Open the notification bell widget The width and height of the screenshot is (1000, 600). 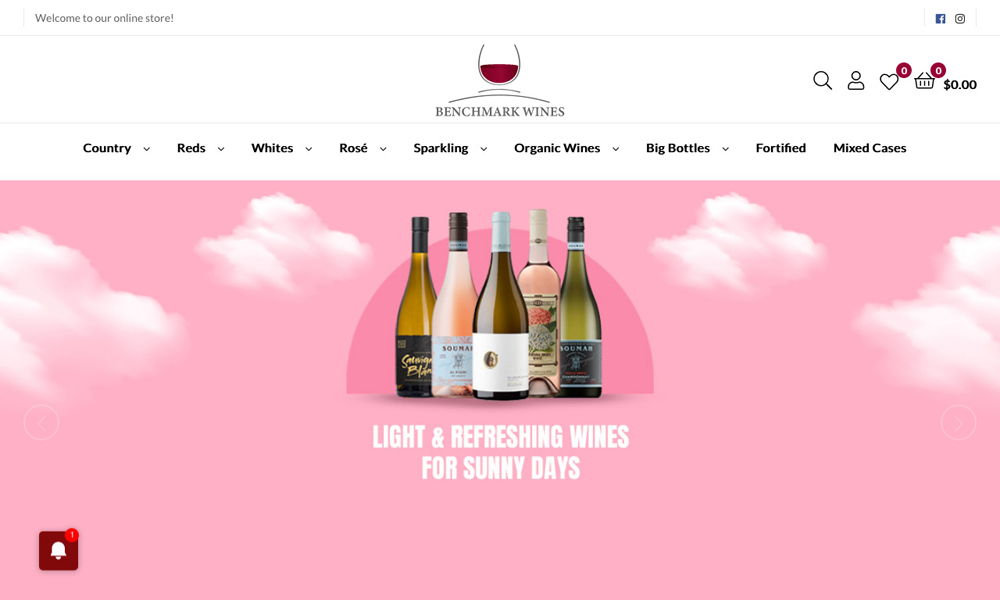[59, 550]
